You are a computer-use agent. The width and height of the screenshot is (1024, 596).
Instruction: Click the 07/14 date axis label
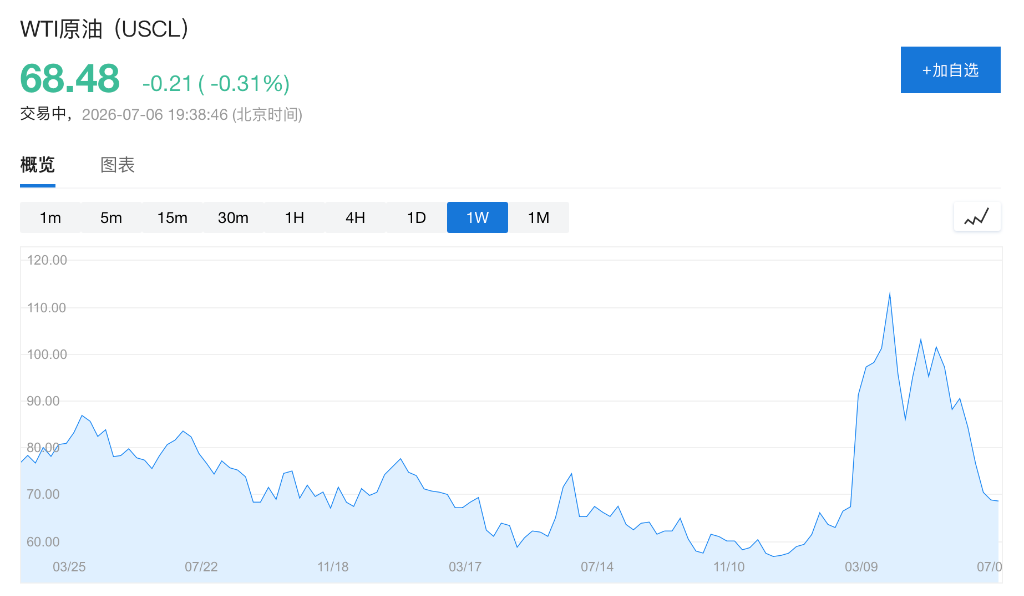597,567
